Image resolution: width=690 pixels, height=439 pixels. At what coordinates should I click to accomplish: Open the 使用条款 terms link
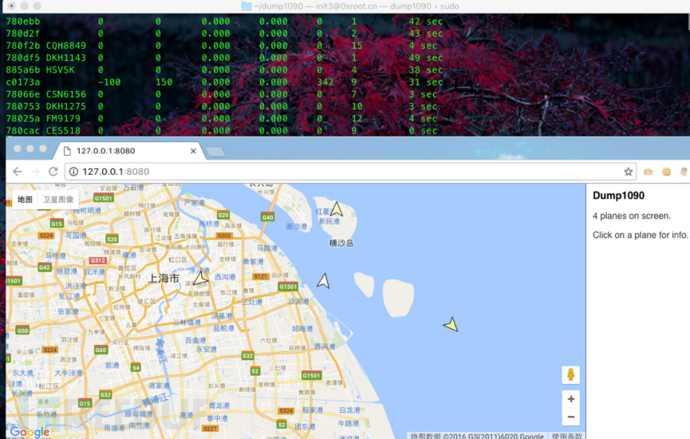(x=568, y=435)
